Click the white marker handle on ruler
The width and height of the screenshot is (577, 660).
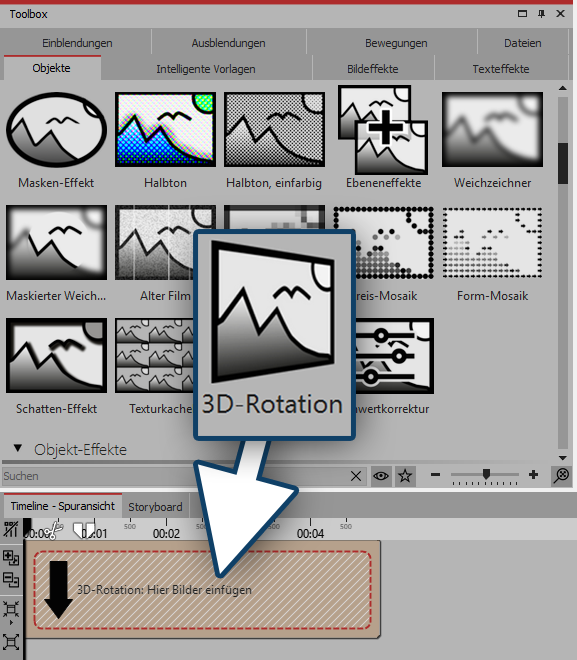click(x=83, y=530)
